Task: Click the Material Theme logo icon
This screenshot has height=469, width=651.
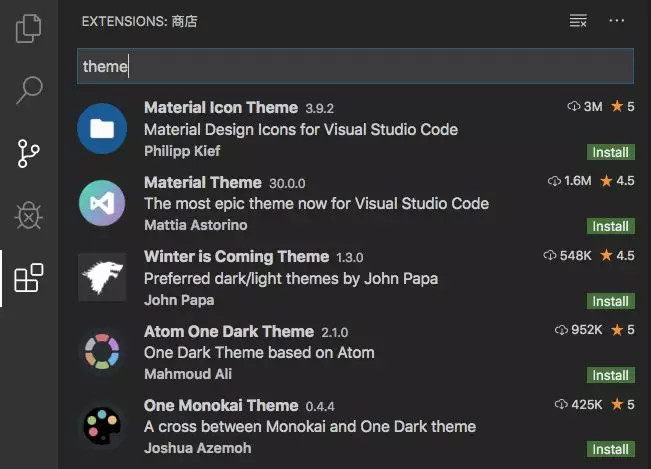Action: pos(102,203)
